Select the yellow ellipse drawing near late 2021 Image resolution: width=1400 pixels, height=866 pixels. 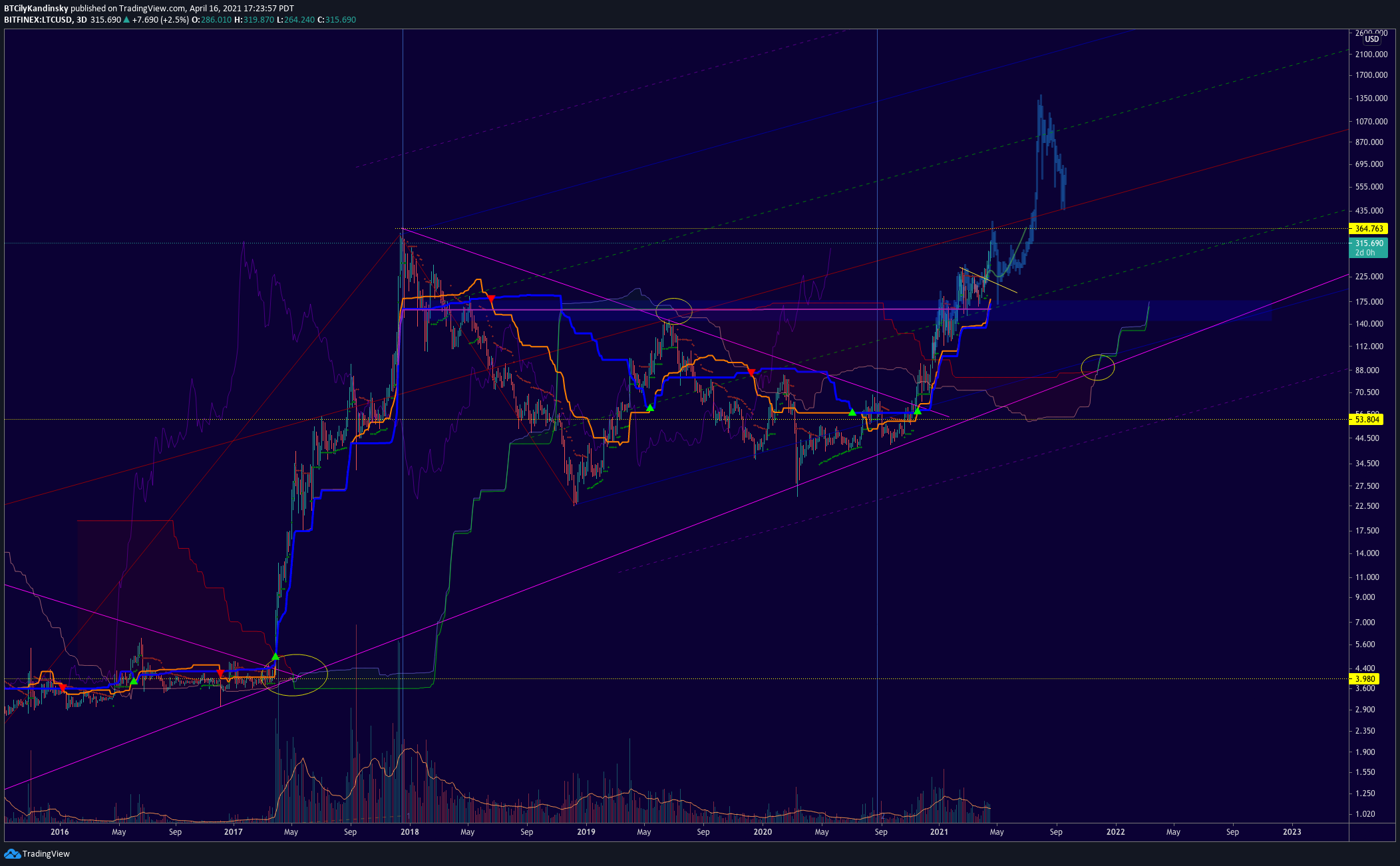[x=1098, y=367]
